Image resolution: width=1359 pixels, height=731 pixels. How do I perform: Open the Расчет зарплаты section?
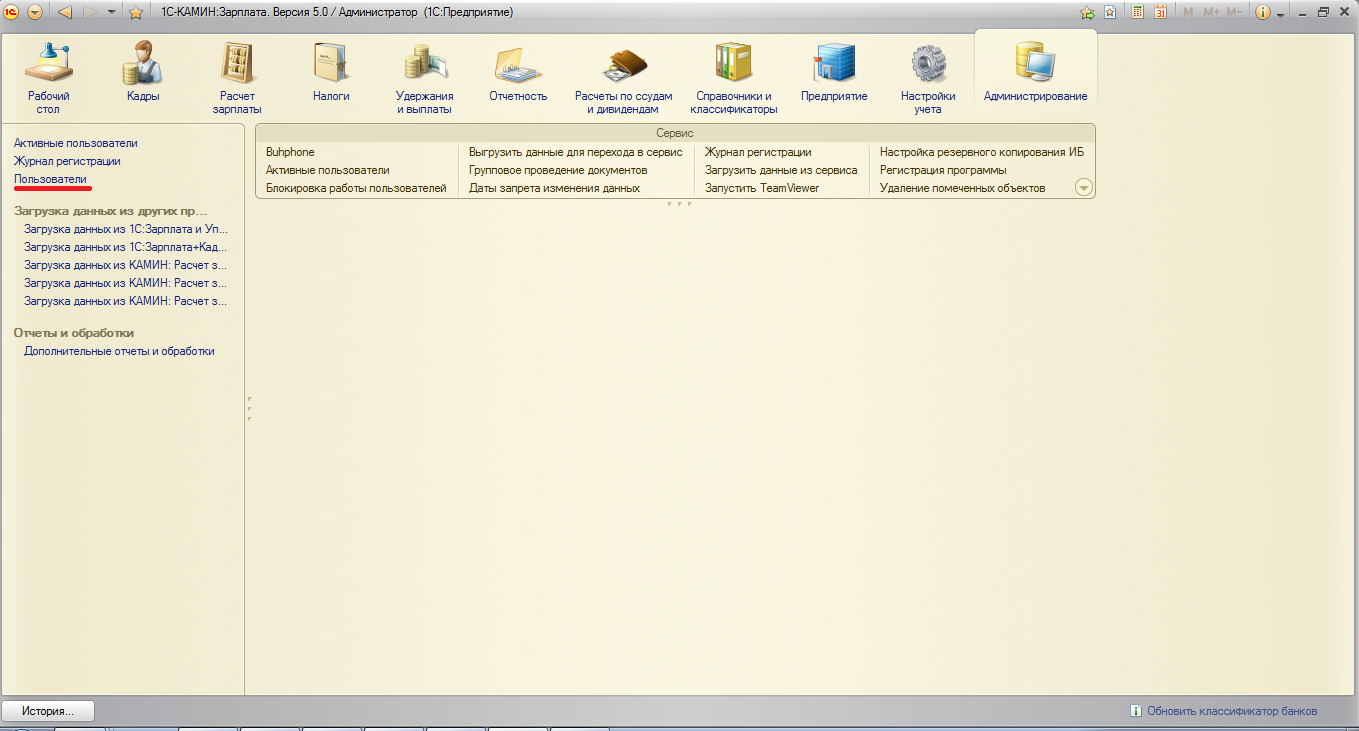pos(237,78)
